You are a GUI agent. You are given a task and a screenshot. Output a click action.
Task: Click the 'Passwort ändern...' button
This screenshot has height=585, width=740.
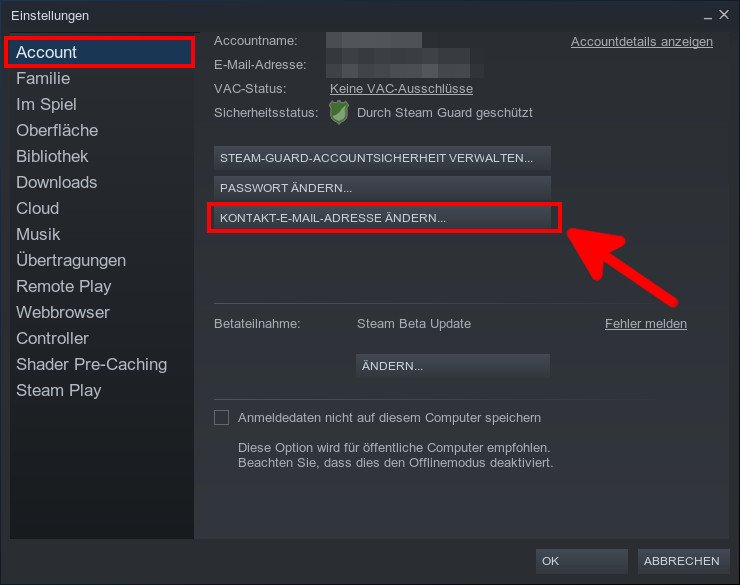click(382, 188)
